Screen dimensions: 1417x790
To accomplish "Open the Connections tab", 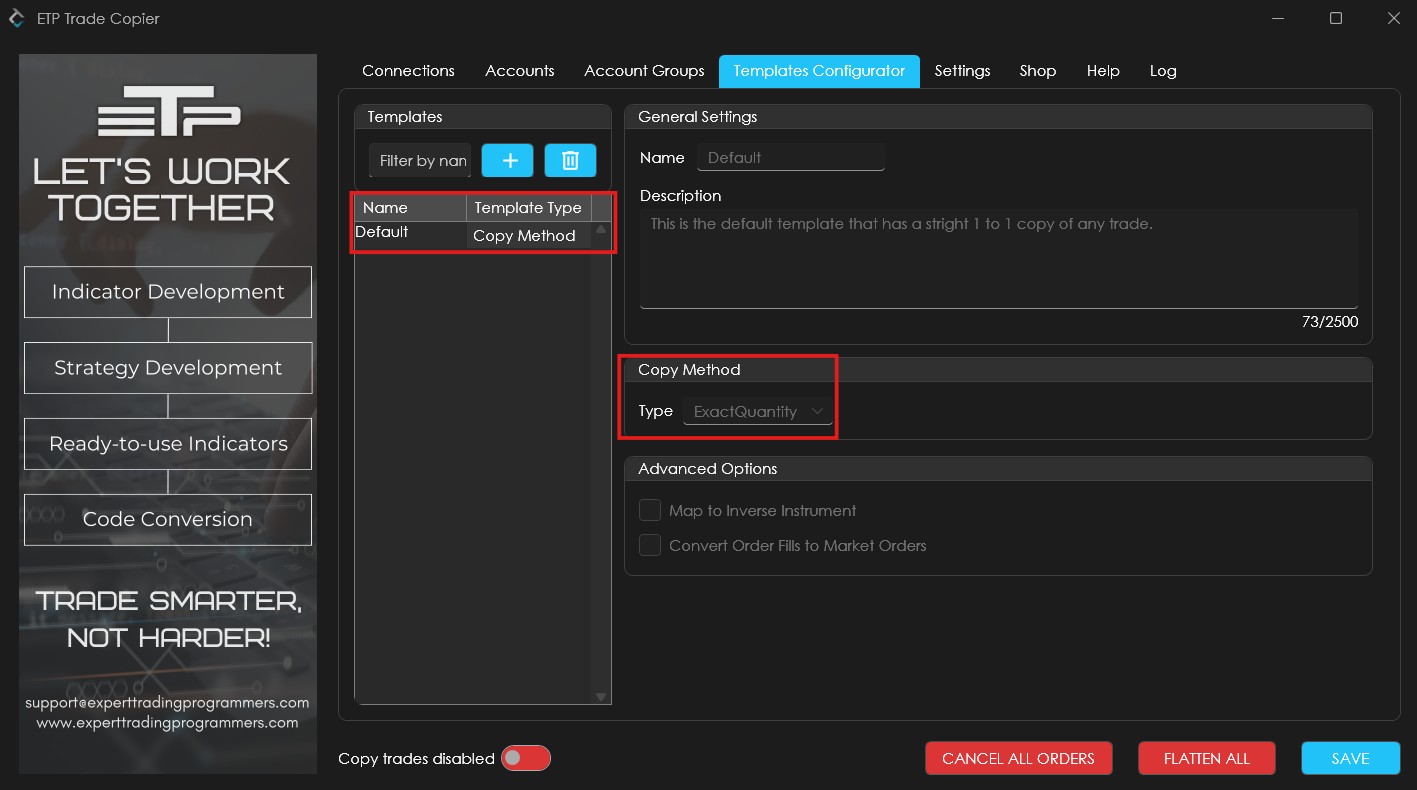I will click(x=408, y=71).
